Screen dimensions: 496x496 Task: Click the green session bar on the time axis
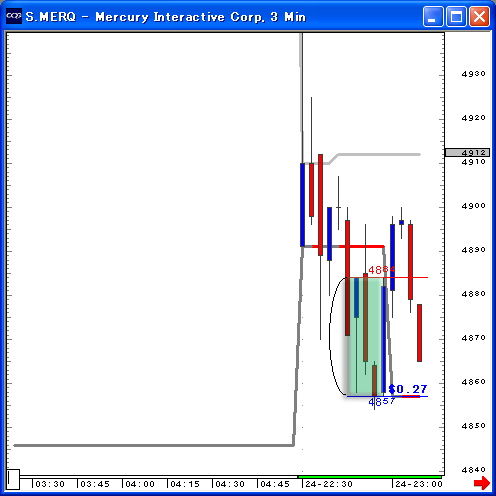[370, 477]
